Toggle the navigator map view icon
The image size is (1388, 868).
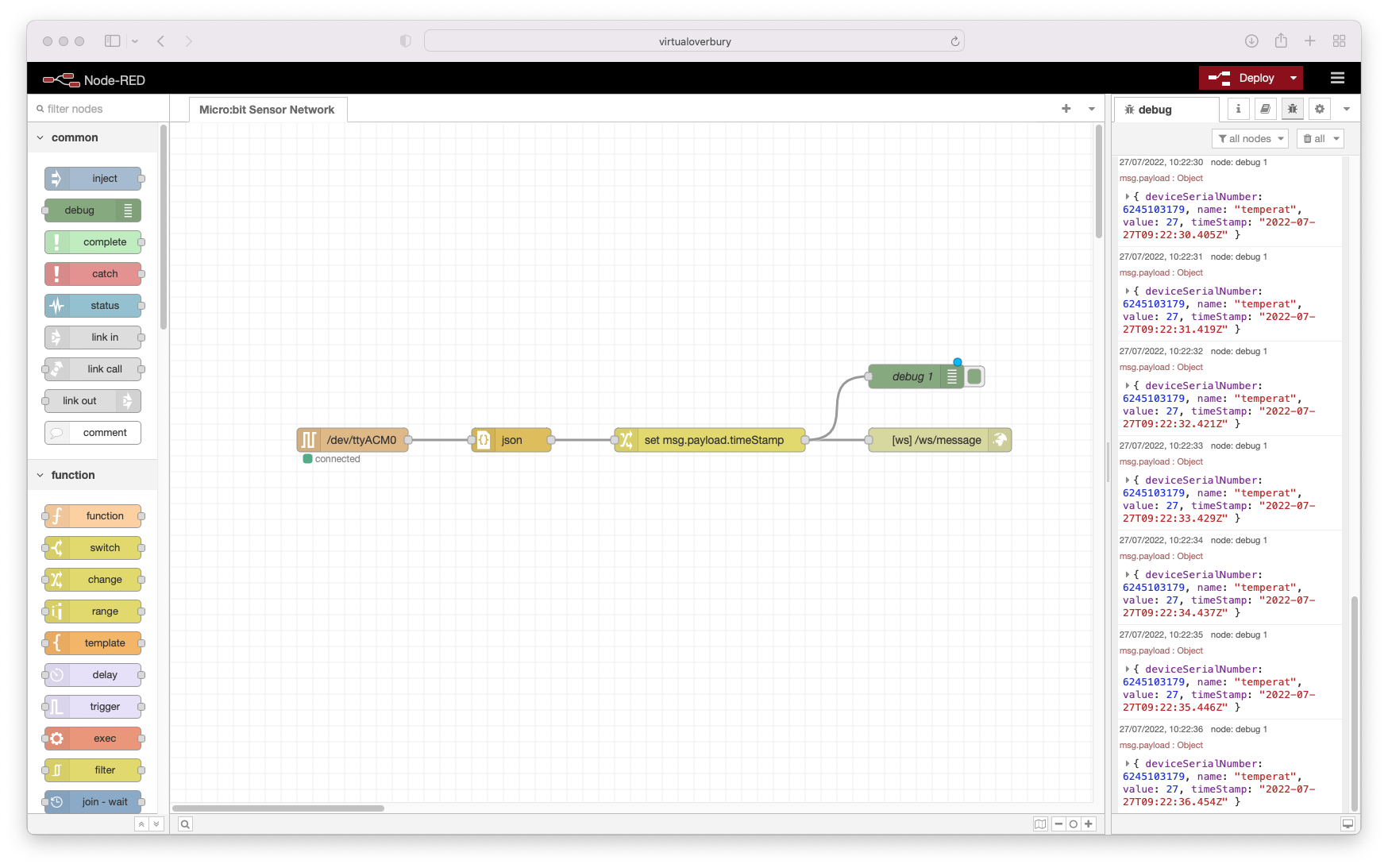pyautogui.click(x=1040, y=824)
